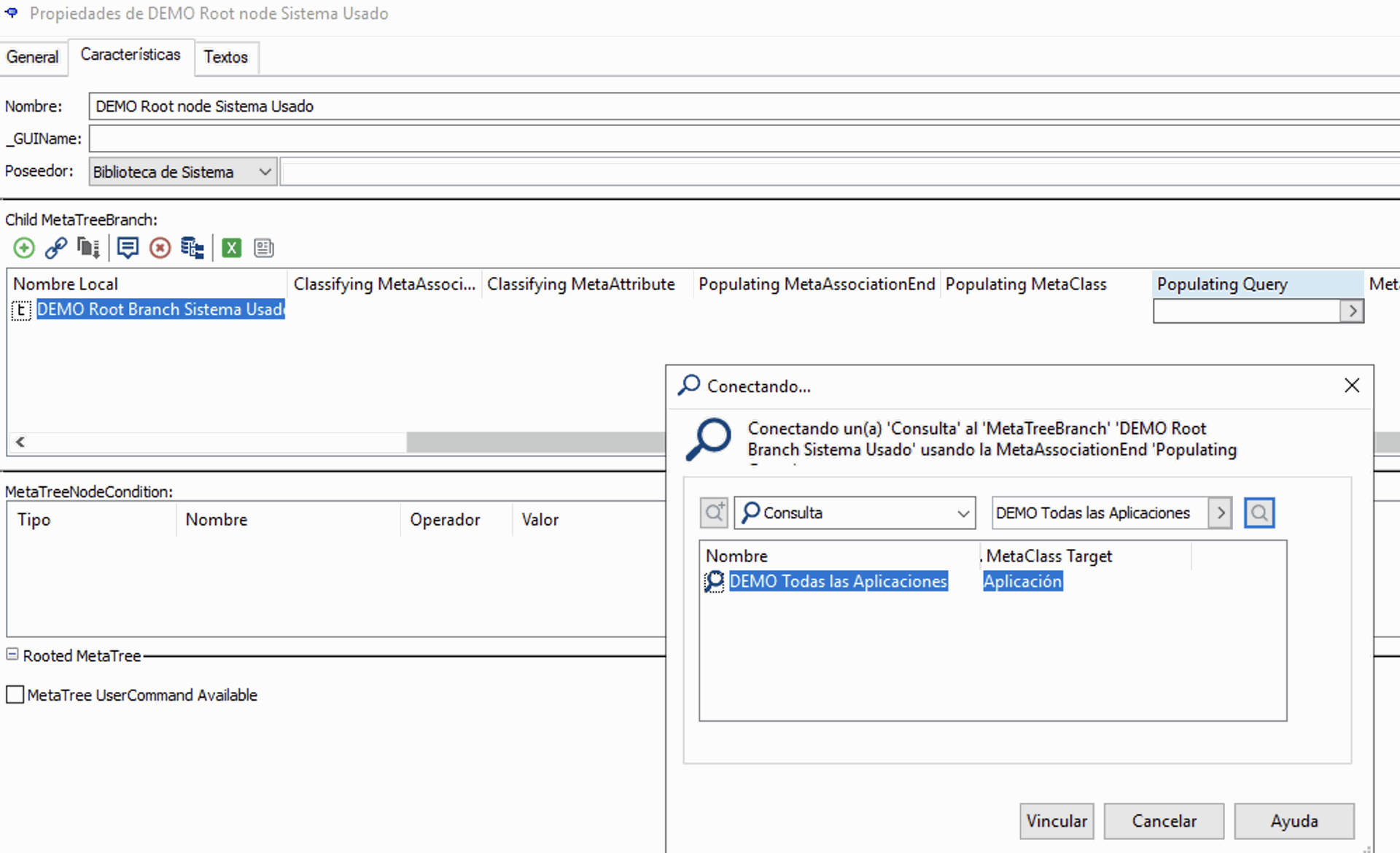Click the database tree explore icon
The height and width of the screenshot is (853, 1400).
[x=192, y=248]
